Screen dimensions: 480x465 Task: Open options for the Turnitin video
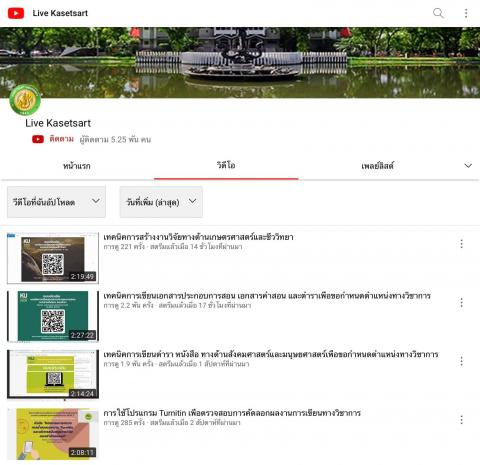(x=461, y=420)
